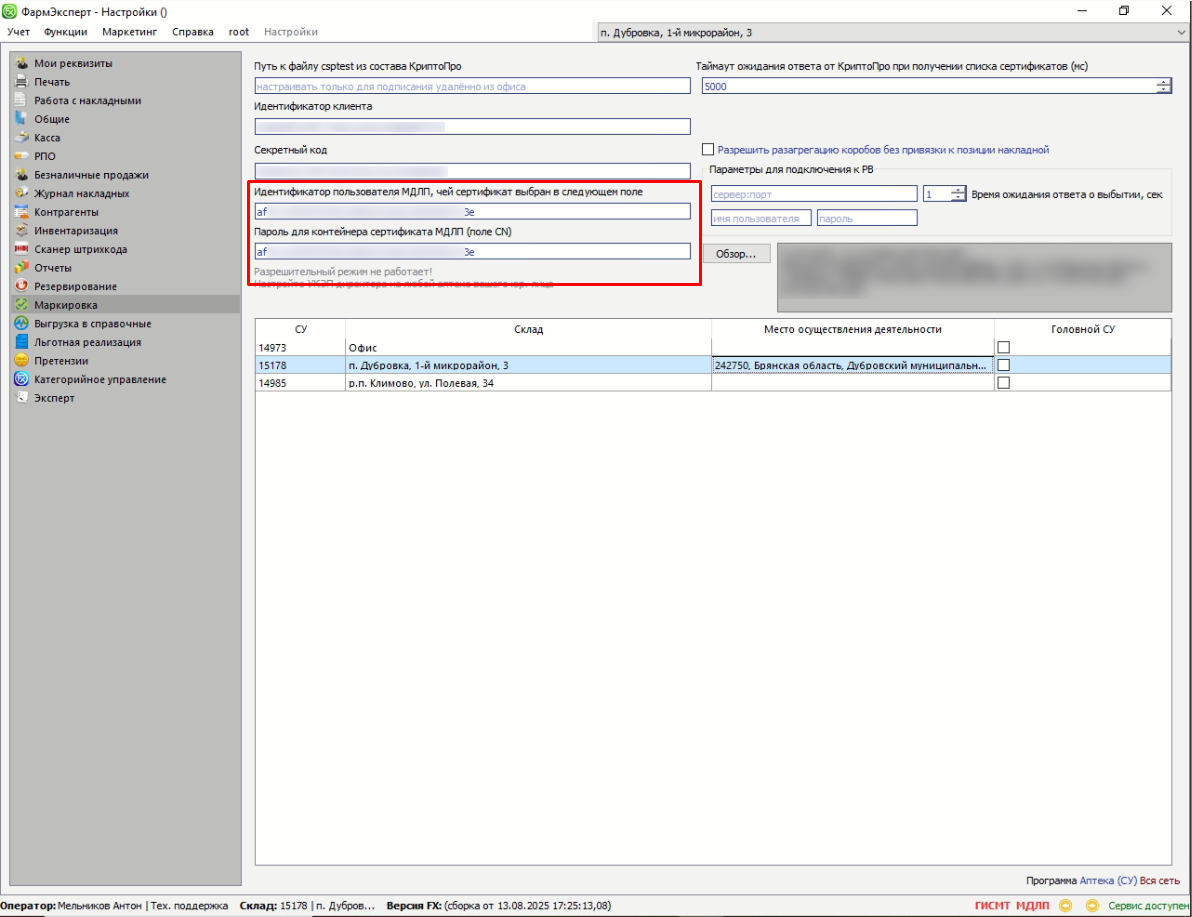Select the Дубровка warehouse table row
This screenshot has height=917, width=1192.
(x=527, y=365)
